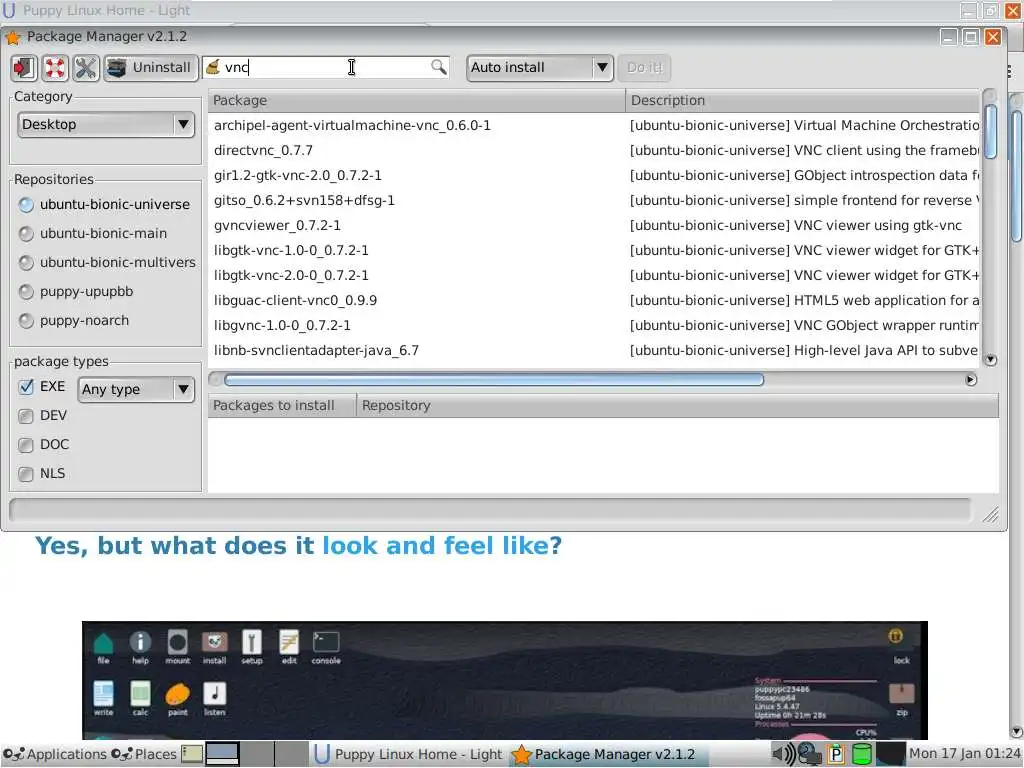Click the green storage drive tray icon
1024x768 pixels.
tap(862, 754)
